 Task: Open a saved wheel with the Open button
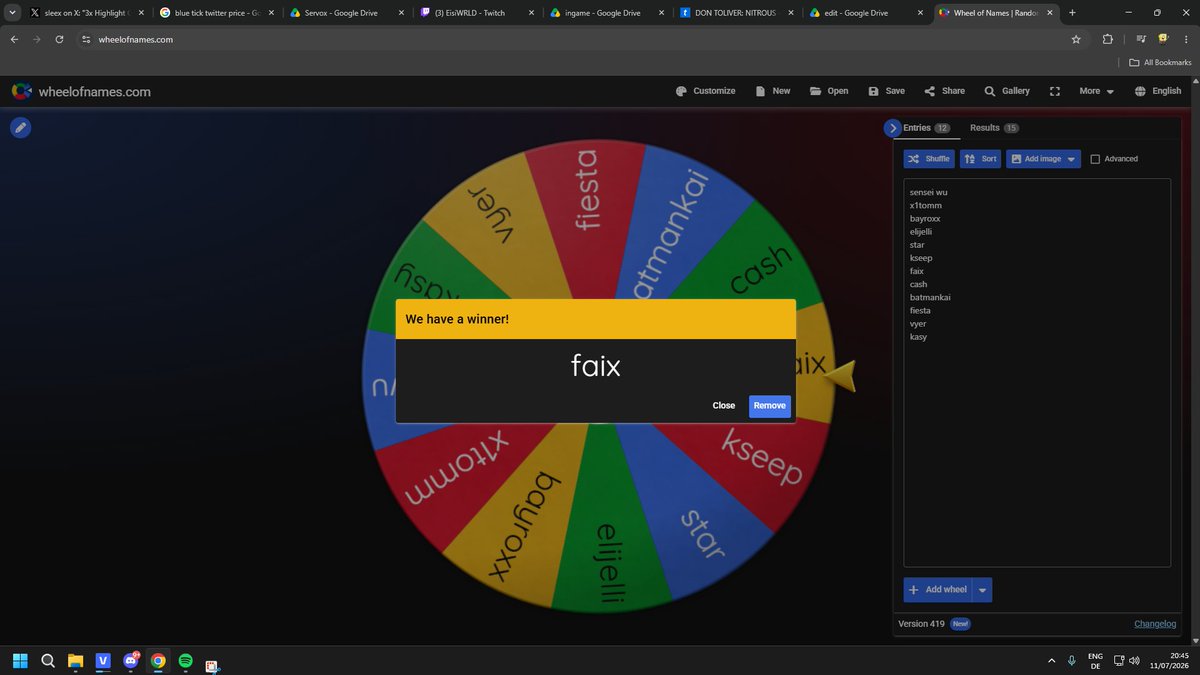tap(829, 91)
